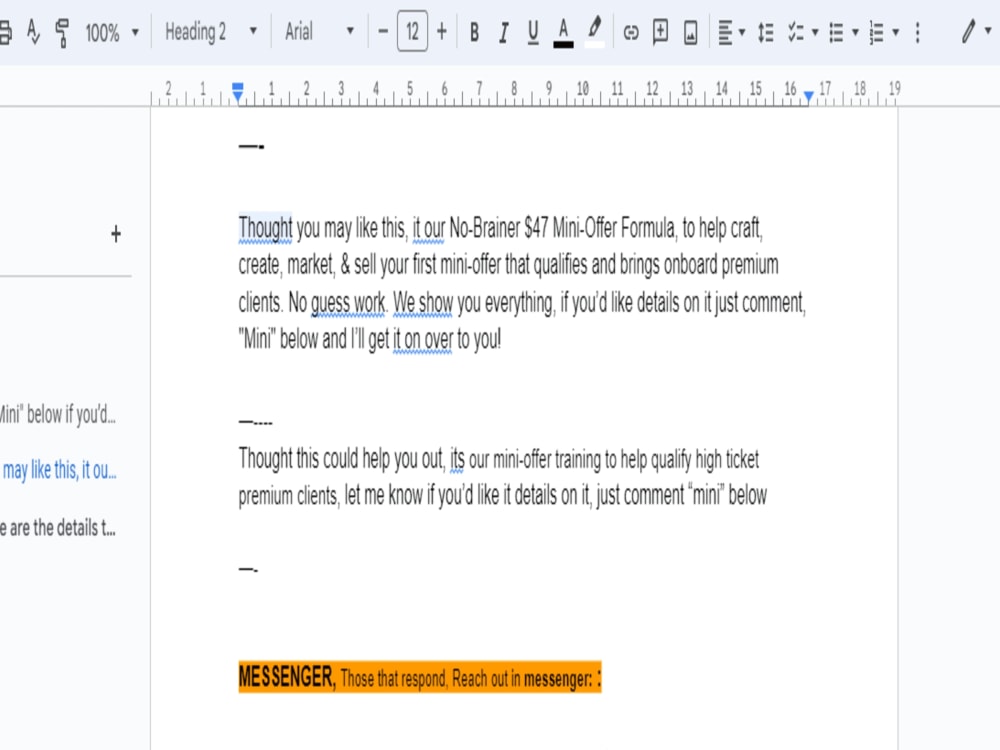The image size is (1000, 750).
Task: Toggle underline formatting
Action: pyautogui.click(x=533, y=32)
